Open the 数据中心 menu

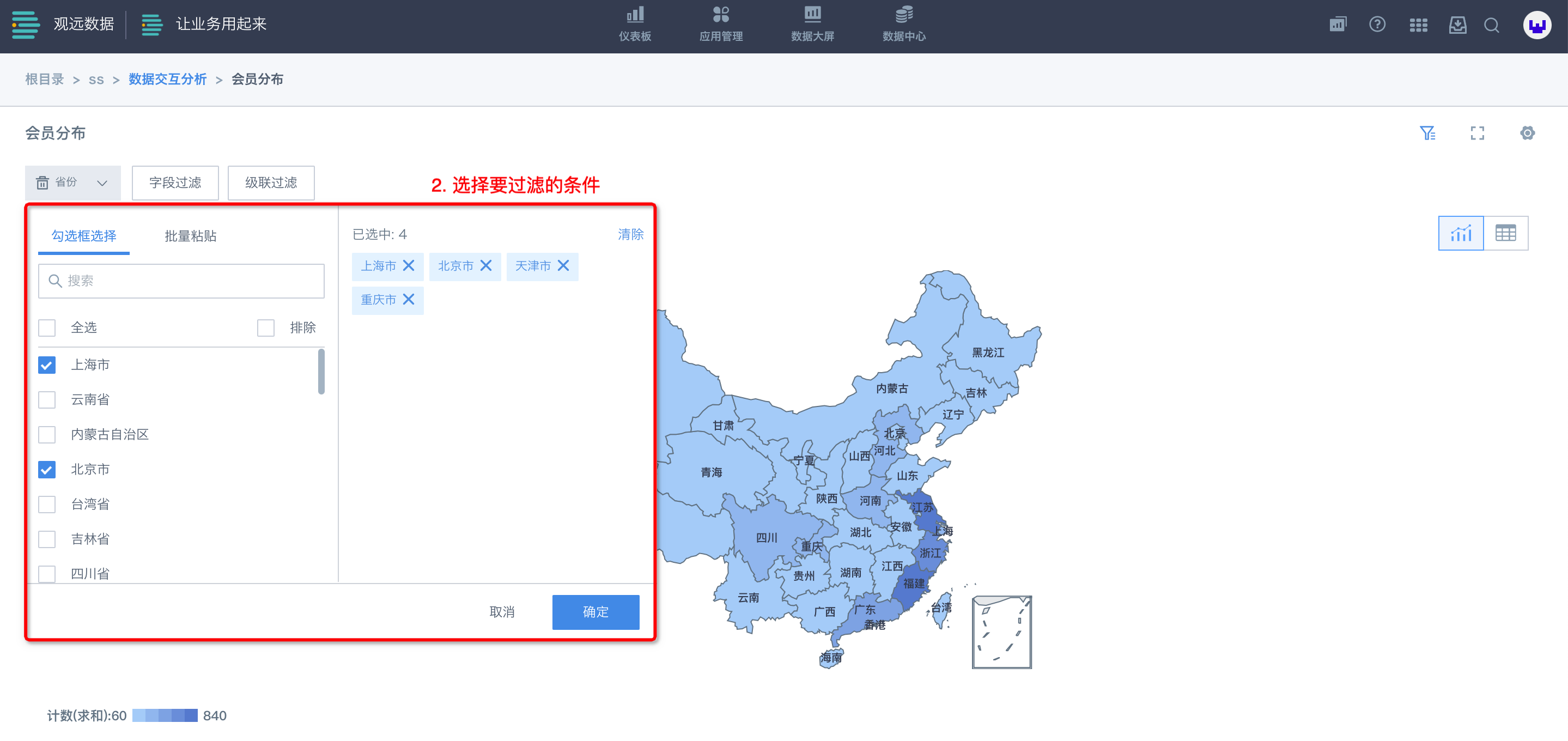[904, 25]
